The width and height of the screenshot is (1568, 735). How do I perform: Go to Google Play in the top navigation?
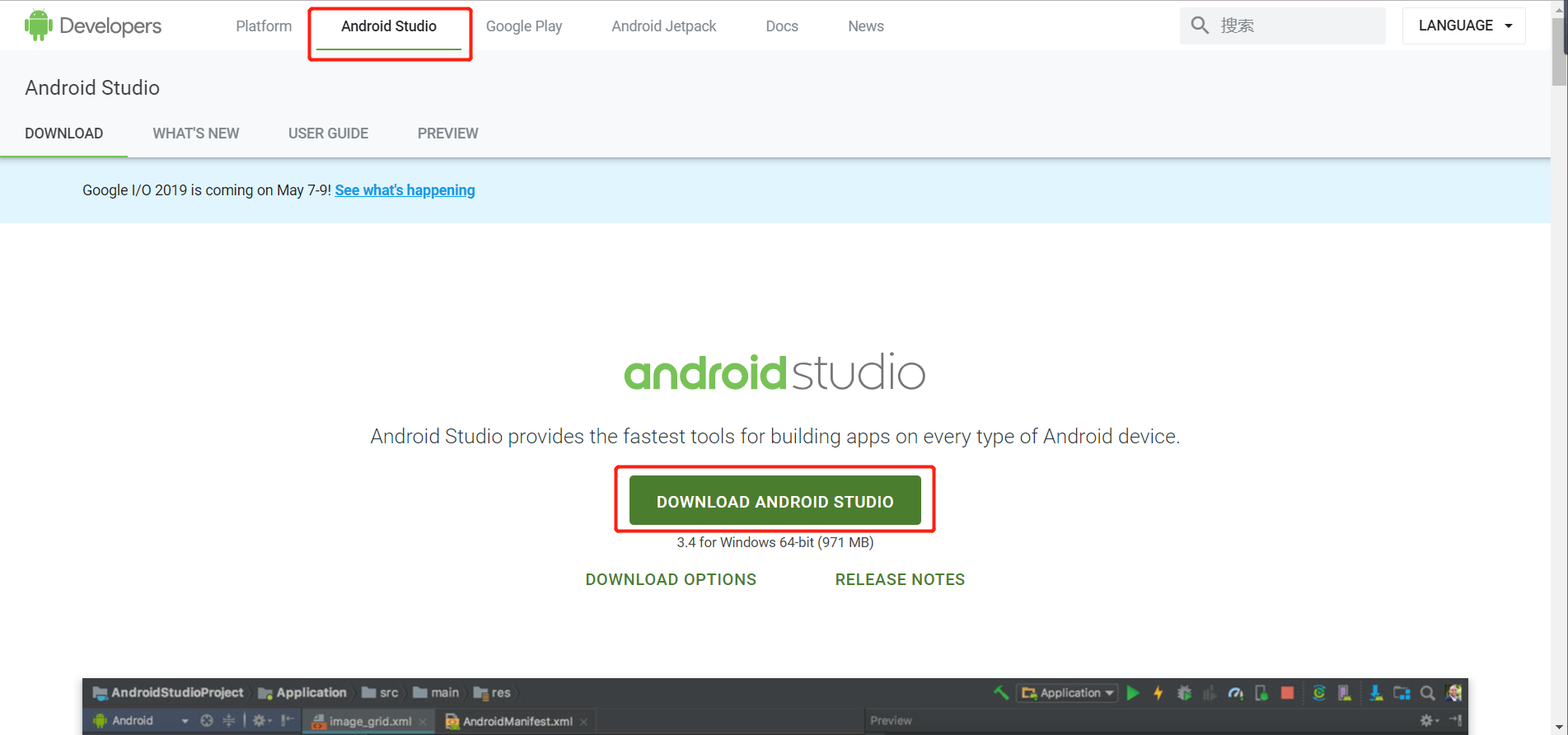pos(524,26)
